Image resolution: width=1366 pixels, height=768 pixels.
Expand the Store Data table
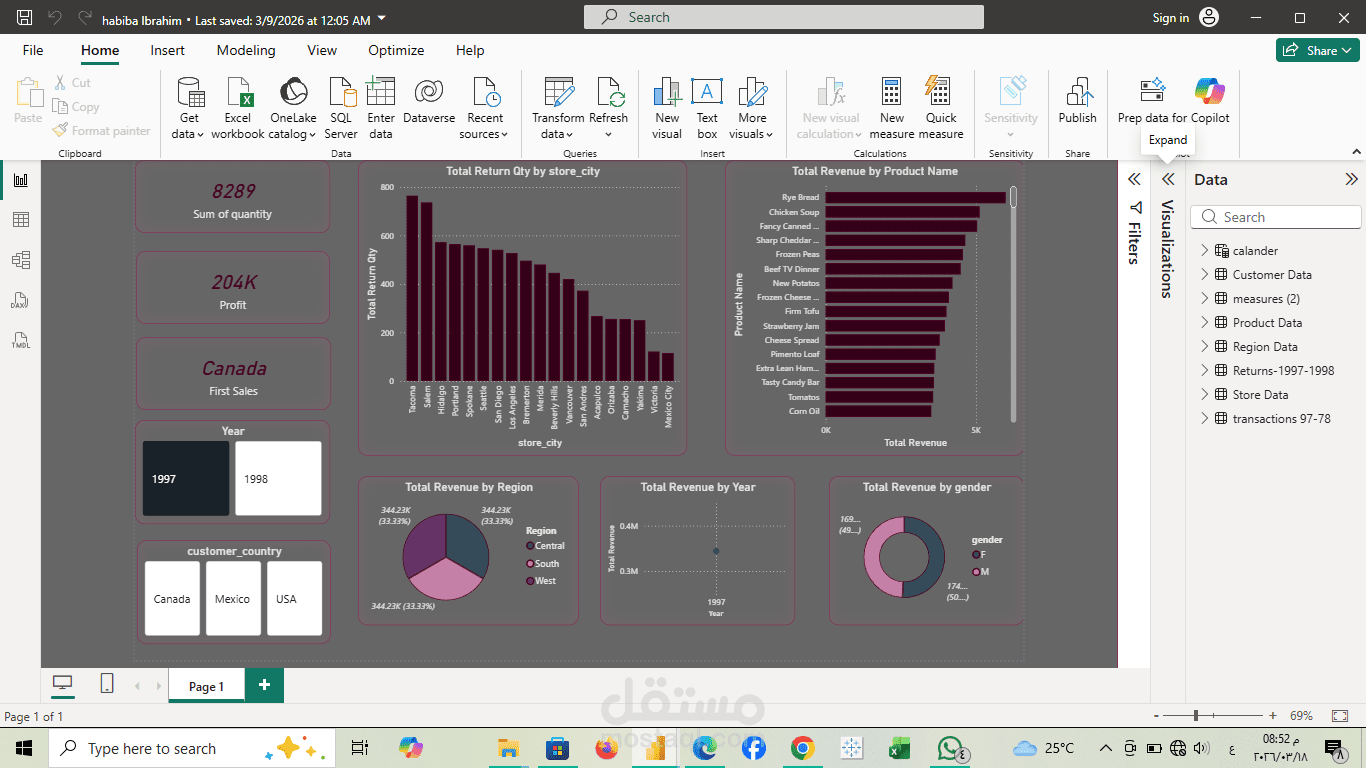pos(1204,395)
